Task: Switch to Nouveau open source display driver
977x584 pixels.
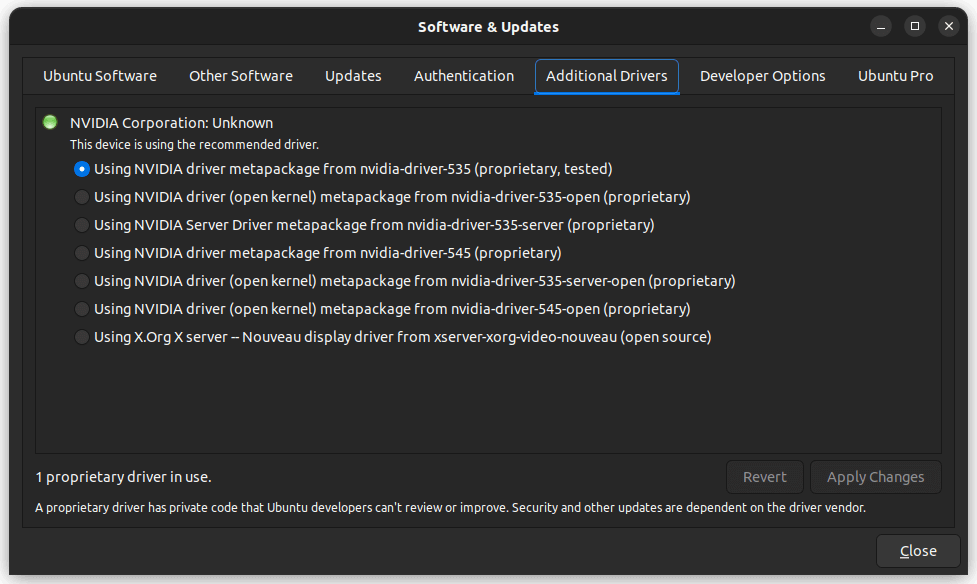Action: point(82,337)
